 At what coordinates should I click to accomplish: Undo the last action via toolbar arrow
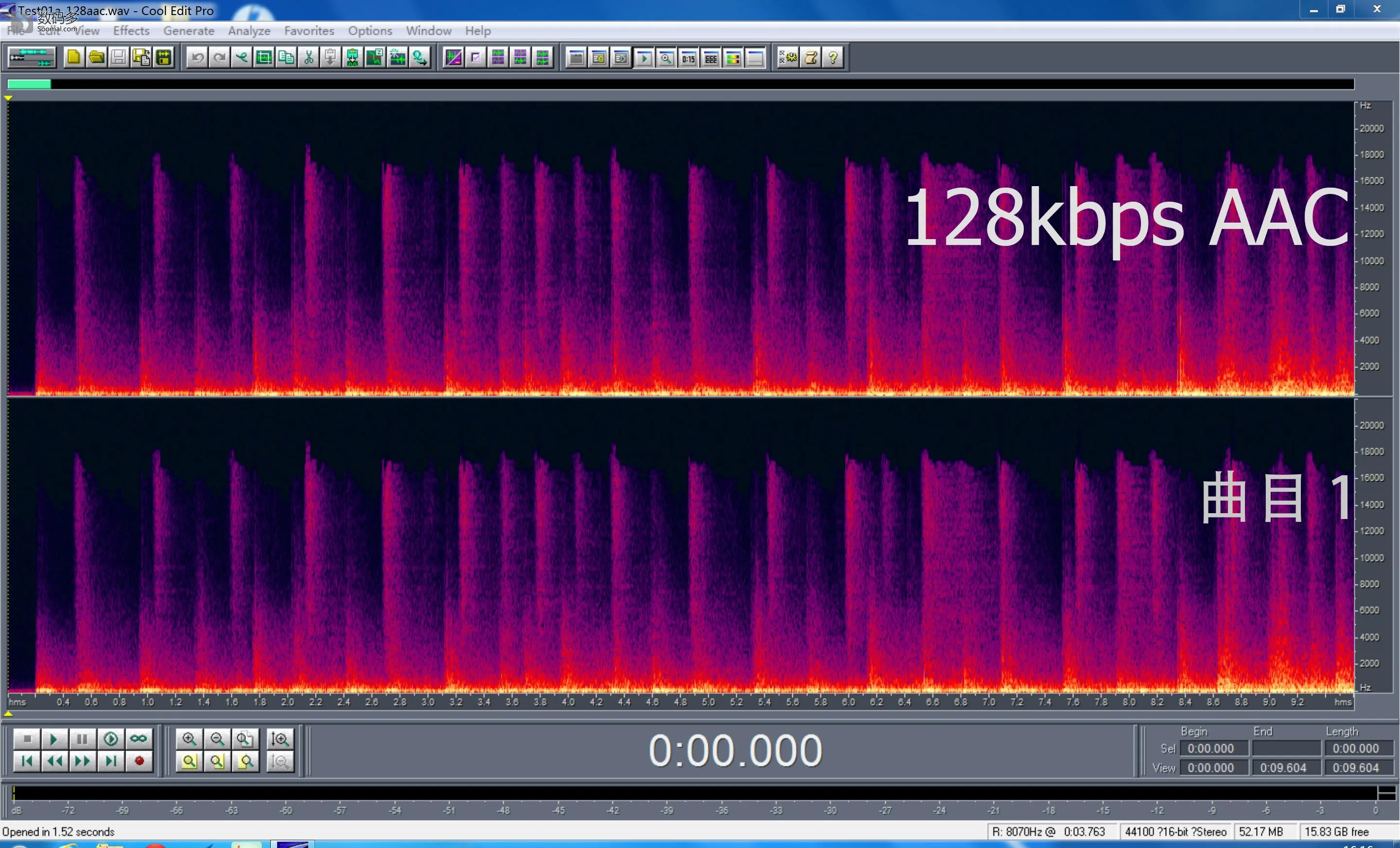point(197,57)
